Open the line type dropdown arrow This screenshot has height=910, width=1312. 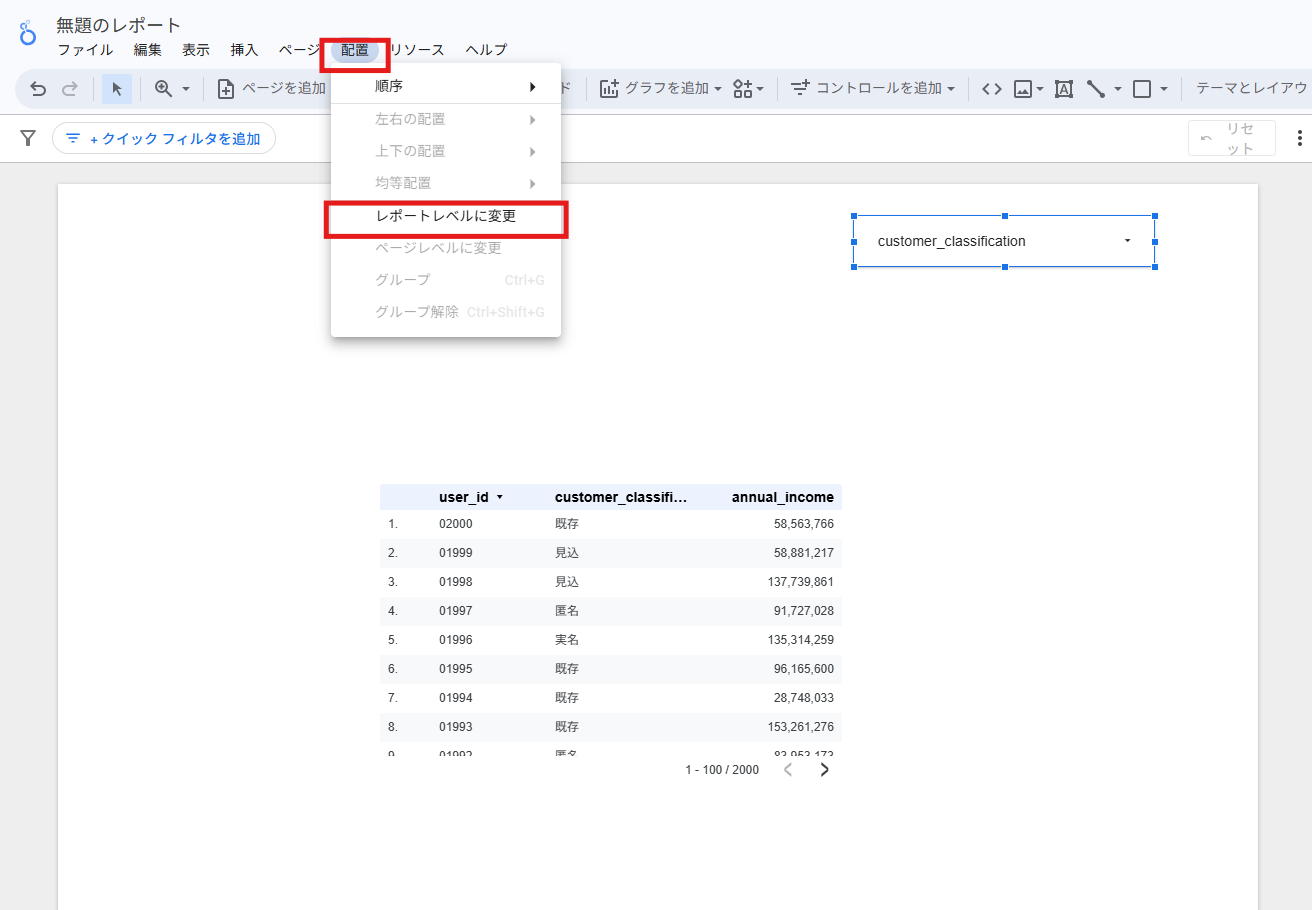tap(1117, 89)
